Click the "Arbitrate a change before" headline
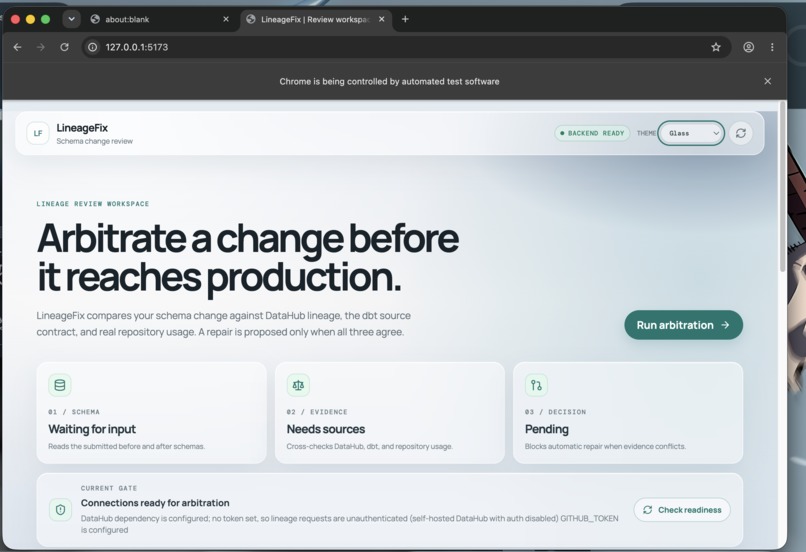 pyautogui.click(x=248, y=238)
